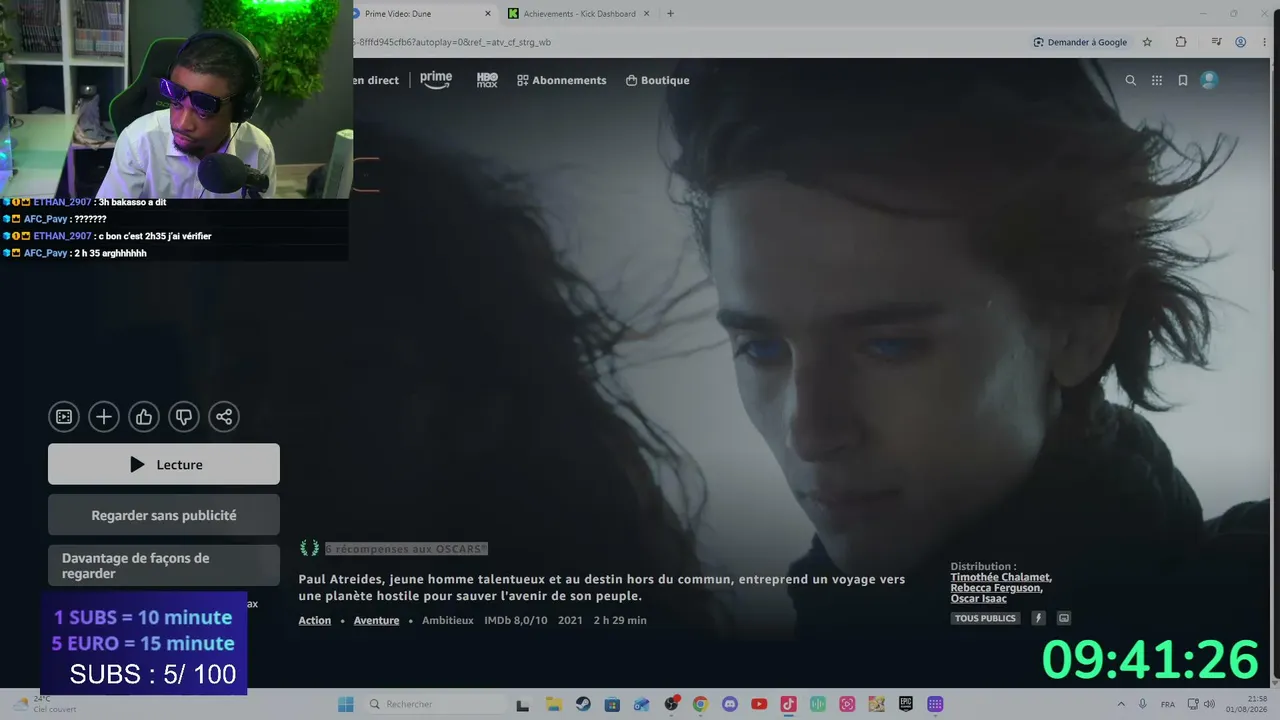
Task: Share Dune using the share icon
Action: [224, 417]
